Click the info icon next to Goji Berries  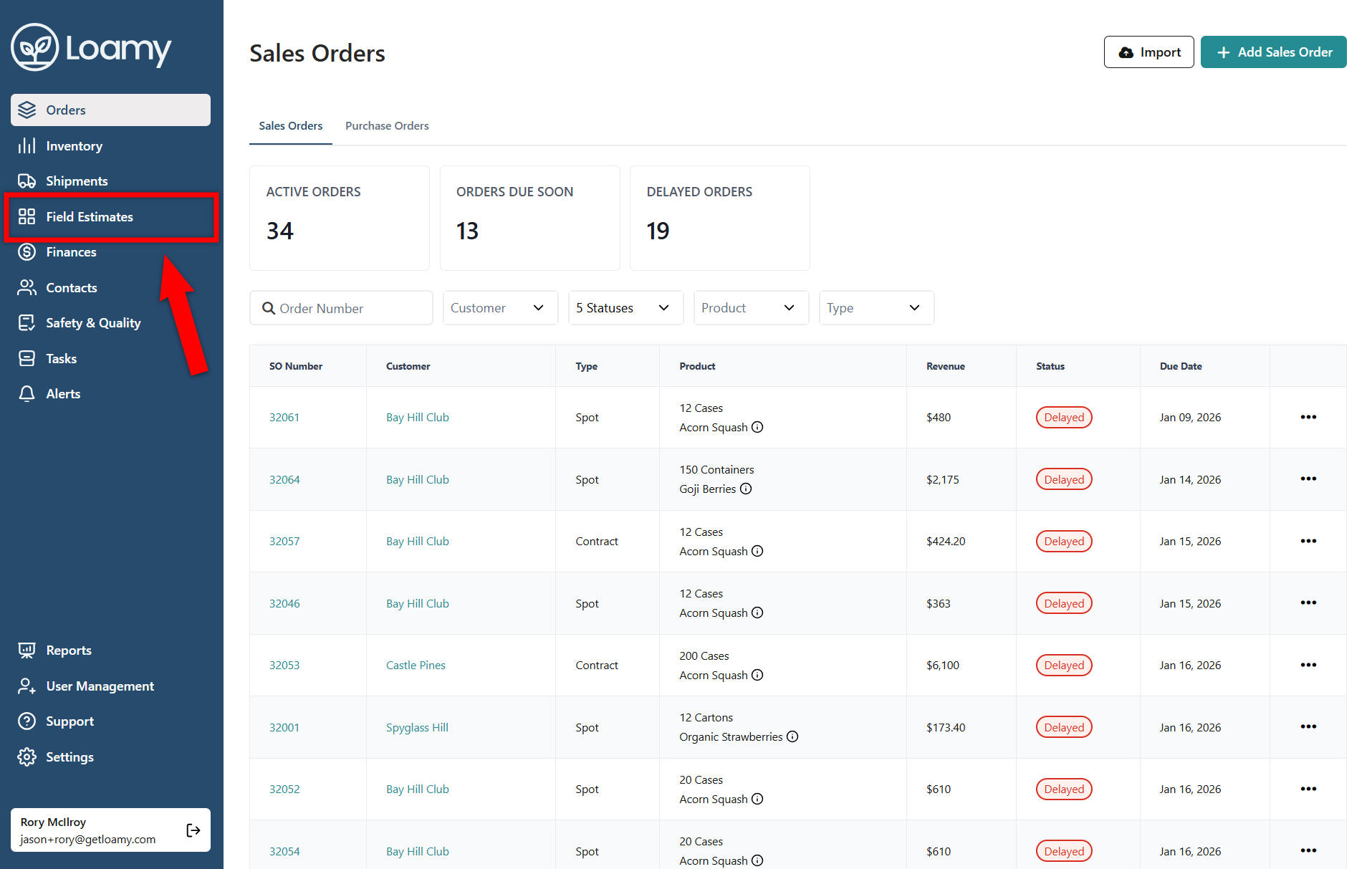(746, 489)
